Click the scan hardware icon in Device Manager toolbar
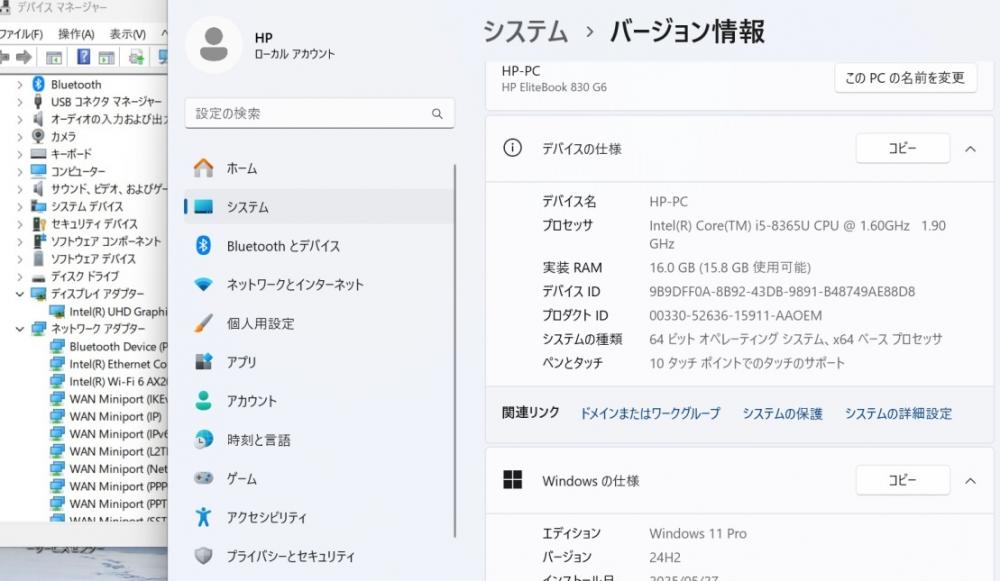Image resolution: width=1000 pixels, height=581 pixels. 136,57
